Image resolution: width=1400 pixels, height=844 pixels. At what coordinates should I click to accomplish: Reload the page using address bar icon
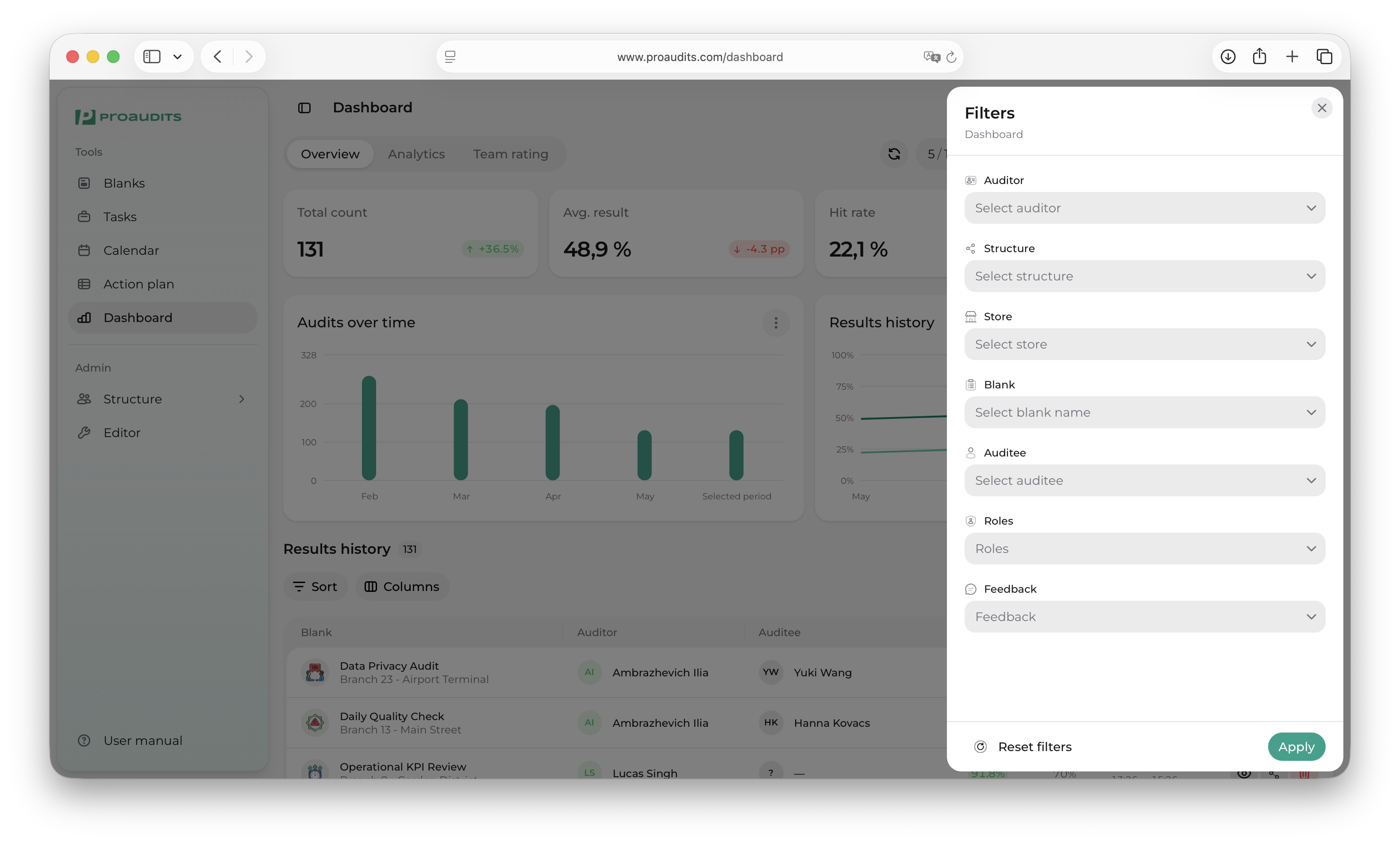pyautogui.click(x=951, y=57)
